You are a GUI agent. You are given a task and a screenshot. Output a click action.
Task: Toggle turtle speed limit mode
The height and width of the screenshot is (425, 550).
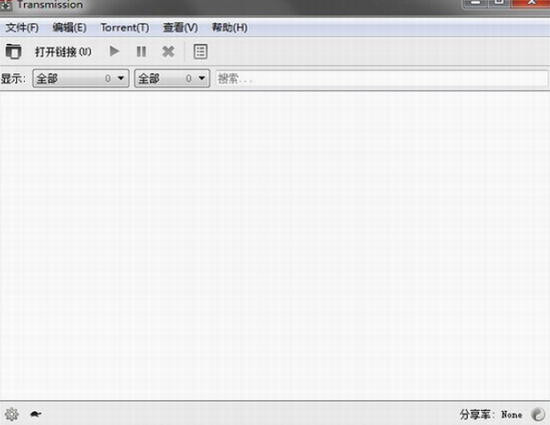click(36, 414)
